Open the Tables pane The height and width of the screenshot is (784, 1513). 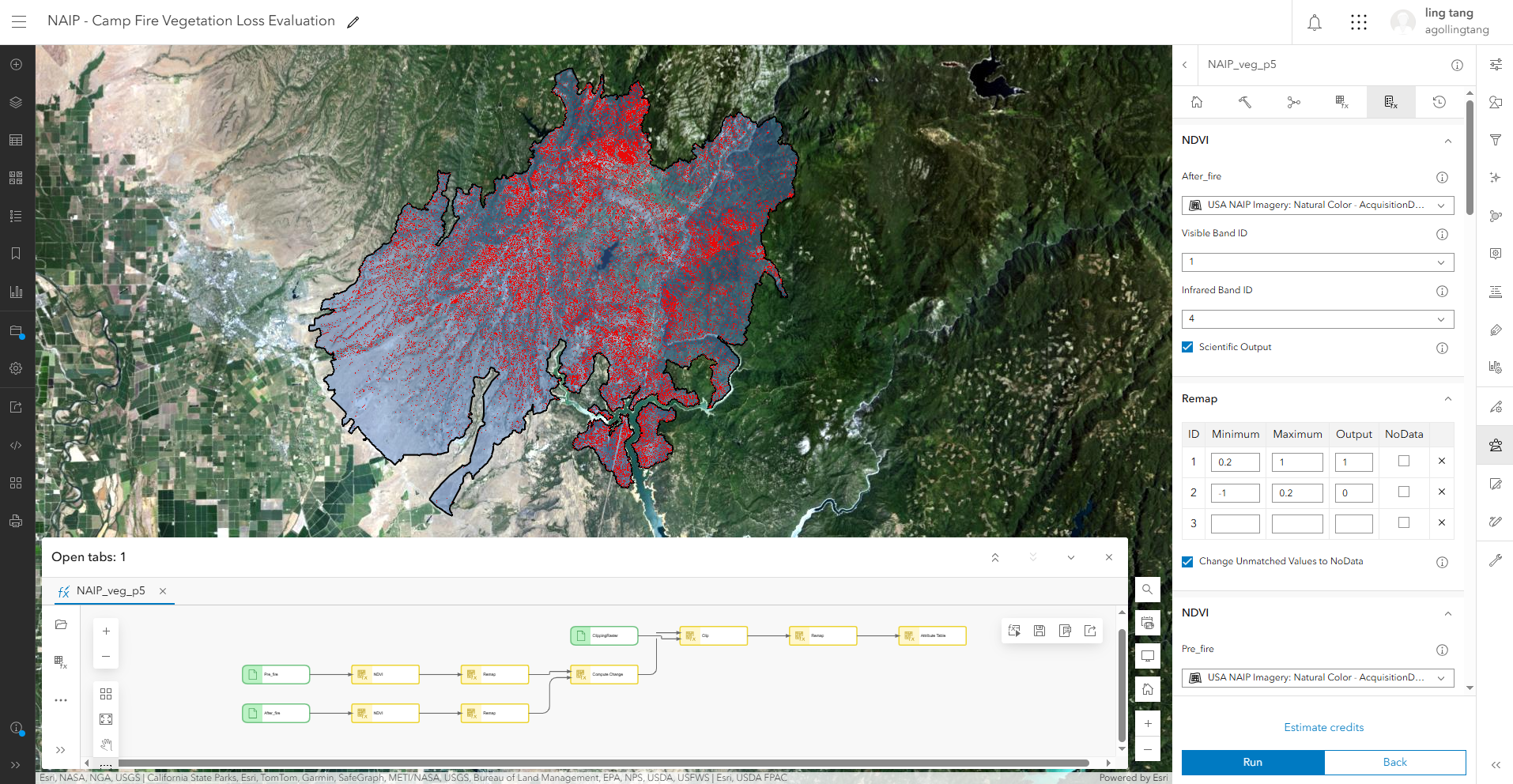click(x=16, y=141)
